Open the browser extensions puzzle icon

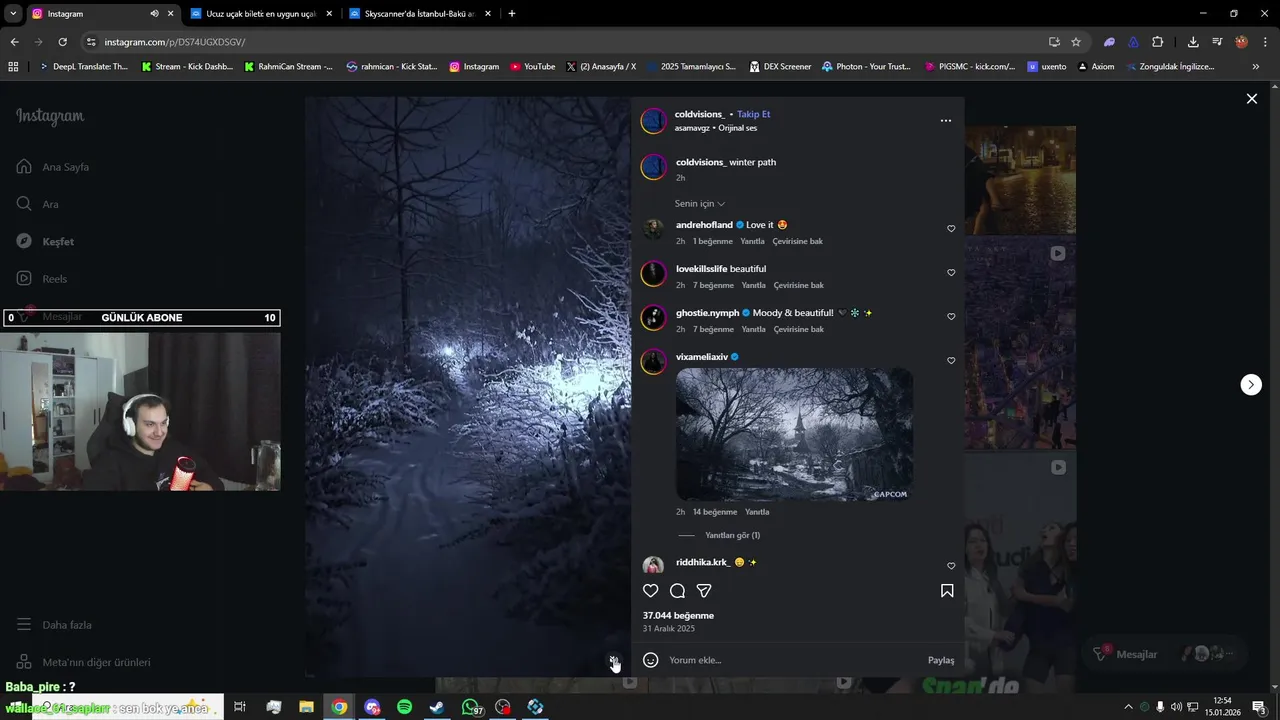(1157, 42)
